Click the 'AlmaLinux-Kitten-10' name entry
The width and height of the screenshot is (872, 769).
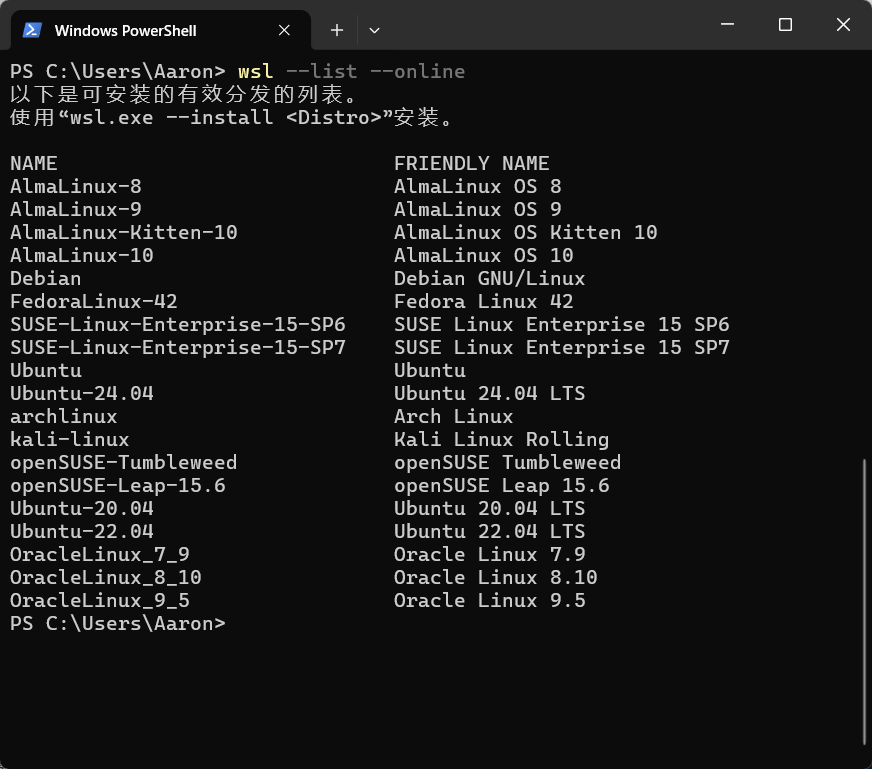click(x=123, y=232)
